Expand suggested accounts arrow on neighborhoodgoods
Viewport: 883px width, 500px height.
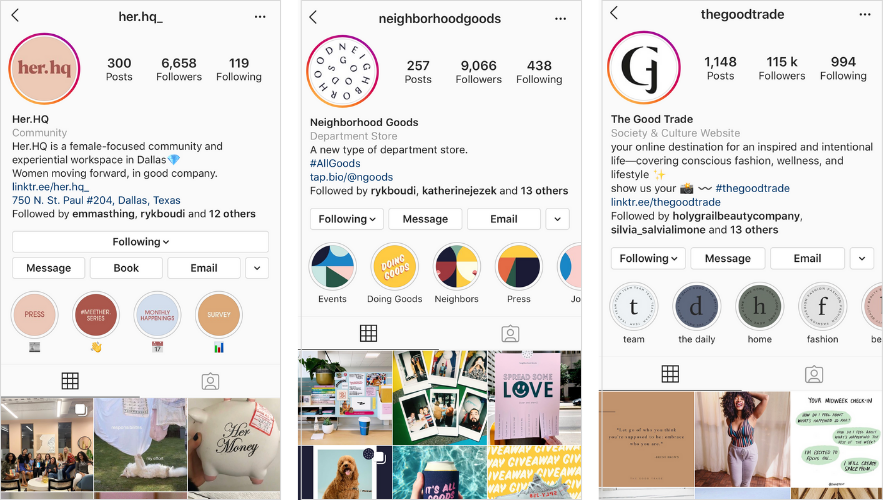(558, 219)
